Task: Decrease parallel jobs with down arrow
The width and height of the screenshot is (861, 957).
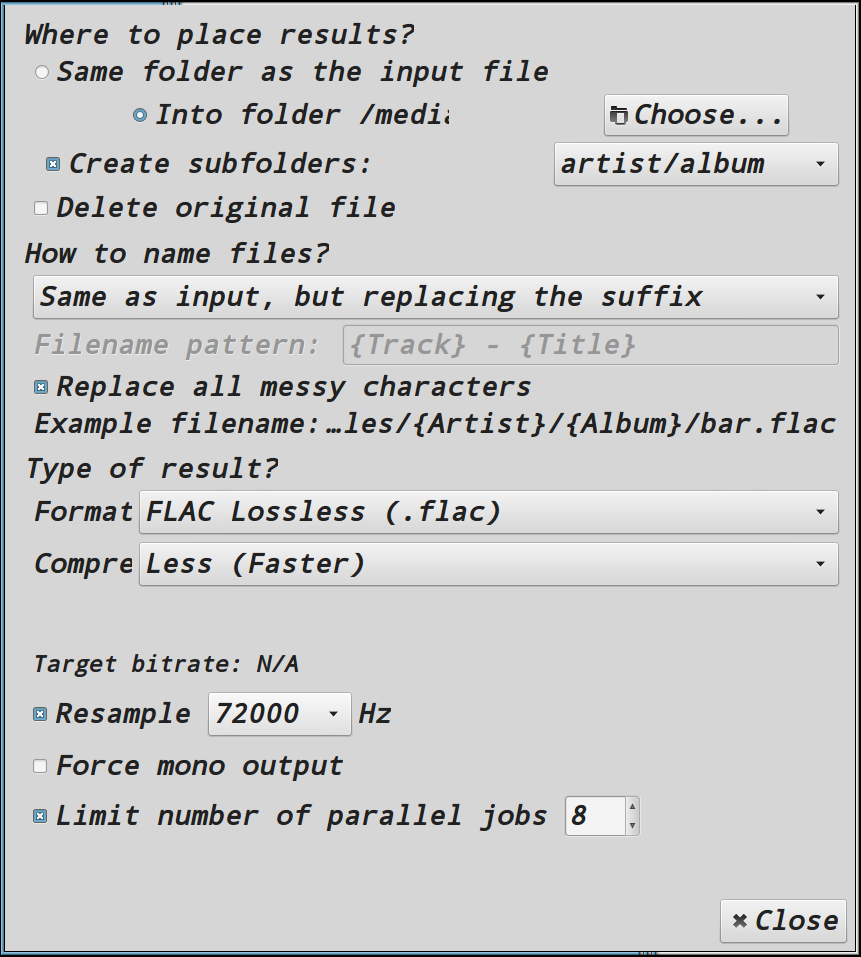Action: point(632,825)
